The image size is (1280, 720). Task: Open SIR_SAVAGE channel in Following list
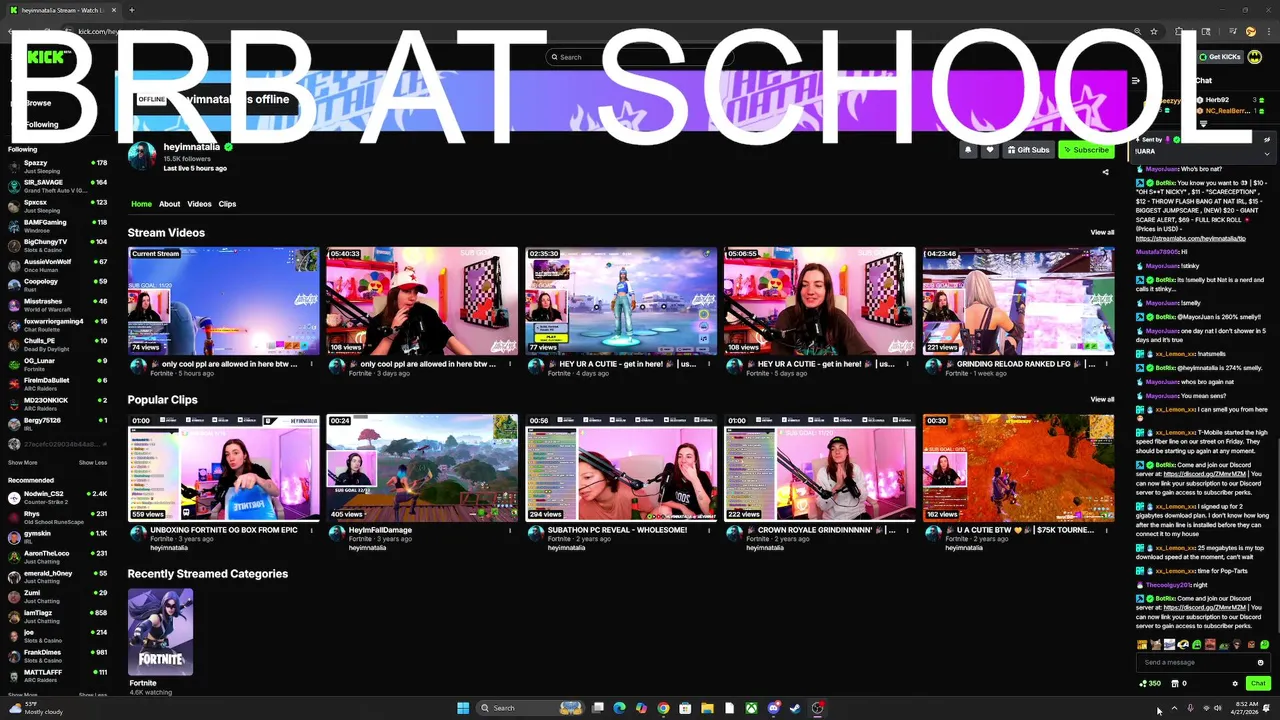[58, 186]
